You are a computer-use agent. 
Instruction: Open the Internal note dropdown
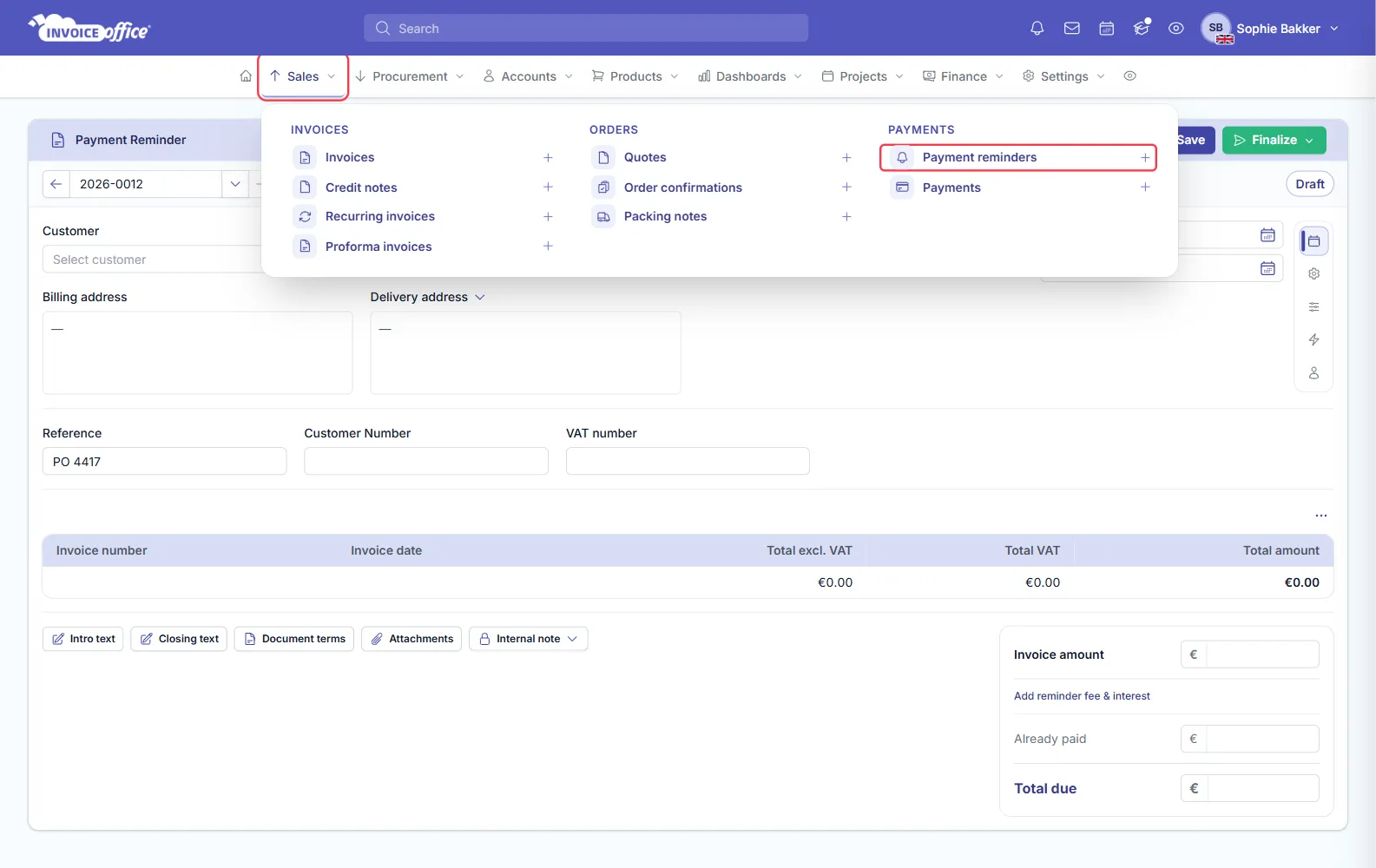pyautogui.click(x=529, y=639)
